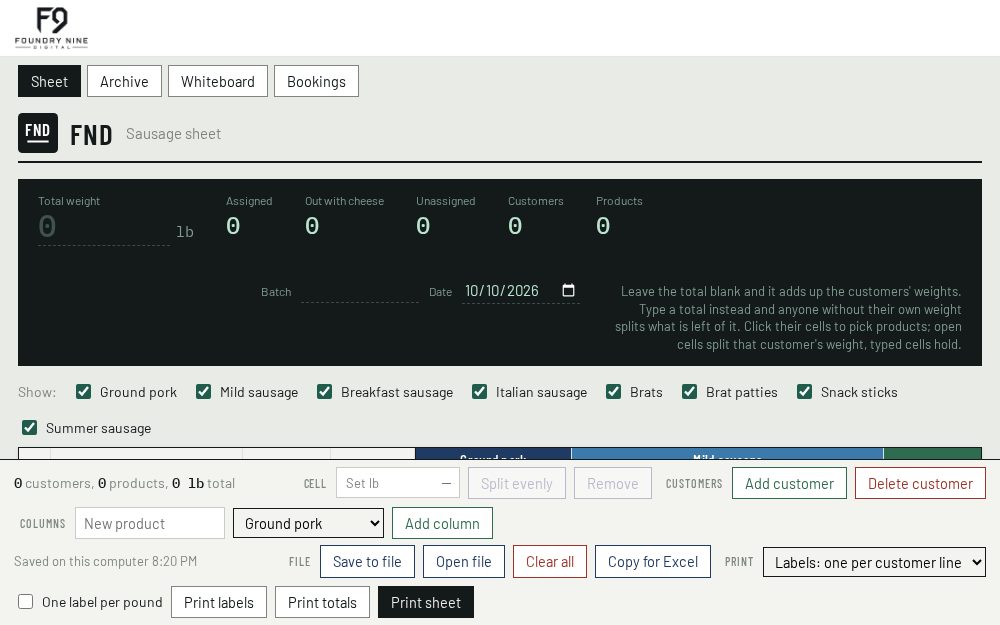Click the Print totals button
The width and height of the screenshot is (1000, 625).
(x=322, y=602)
